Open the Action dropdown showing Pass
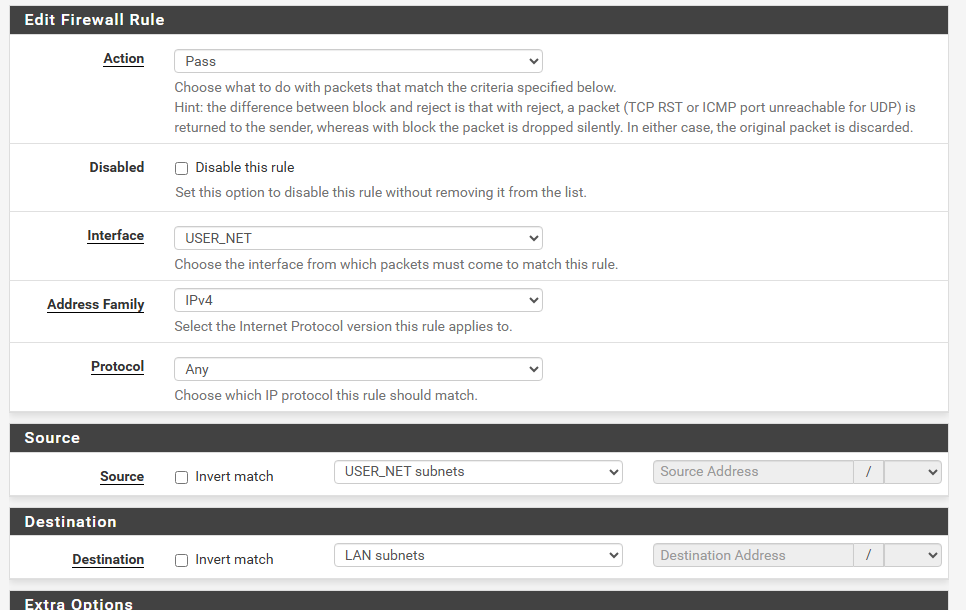 (357, 61)
